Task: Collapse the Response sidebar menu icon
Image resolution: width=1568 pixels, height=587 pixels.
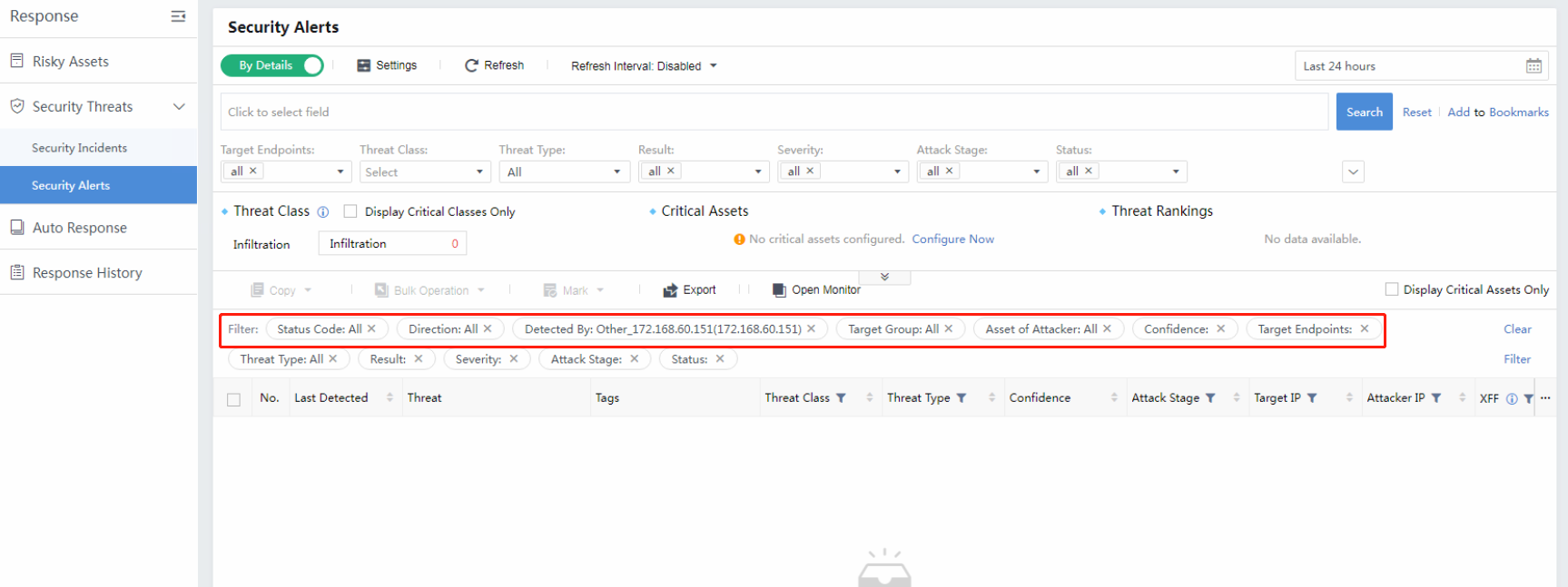Action: pos(178,16)
